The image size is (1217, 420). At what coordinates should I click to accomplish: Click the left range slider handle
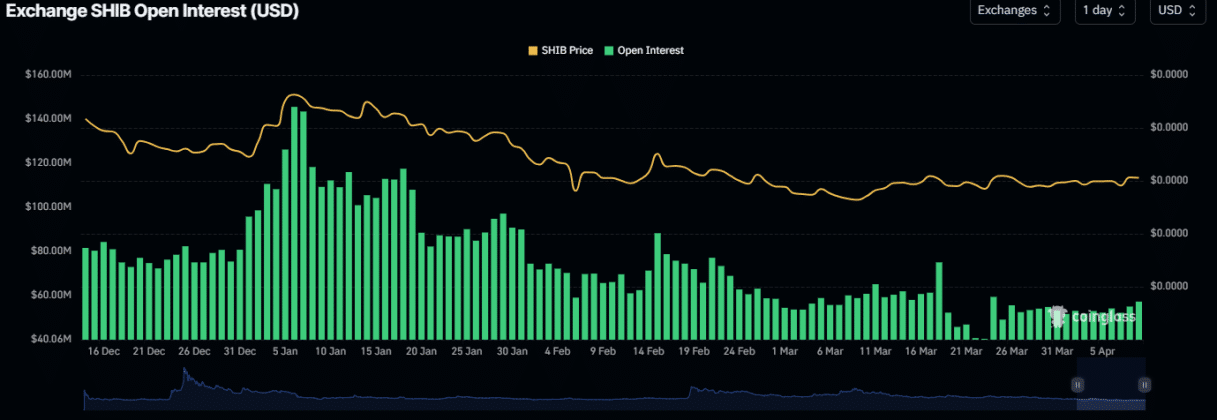[1078, 384]
